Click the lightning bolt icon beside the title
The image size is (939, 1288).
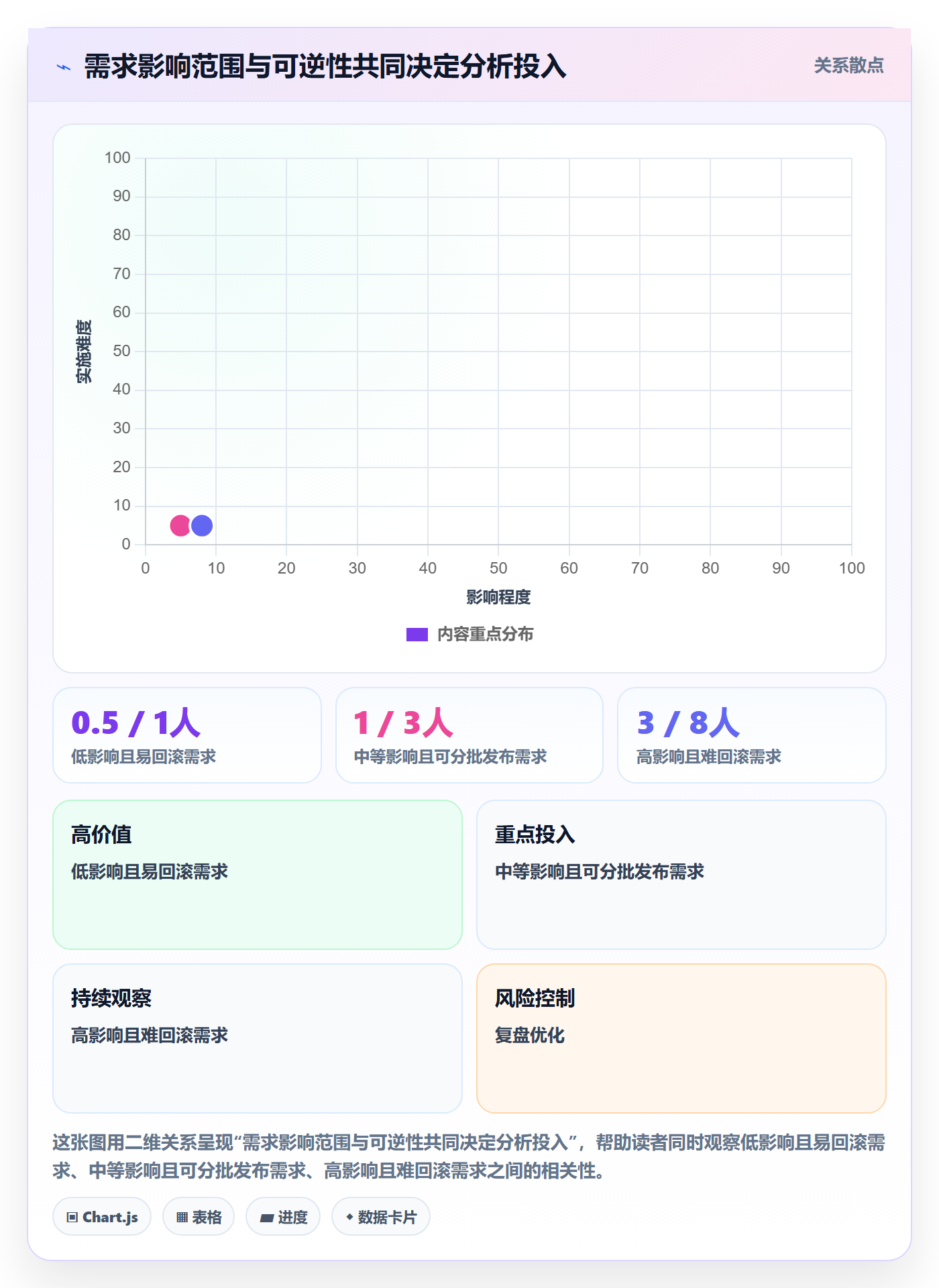[x=64, y=67]
